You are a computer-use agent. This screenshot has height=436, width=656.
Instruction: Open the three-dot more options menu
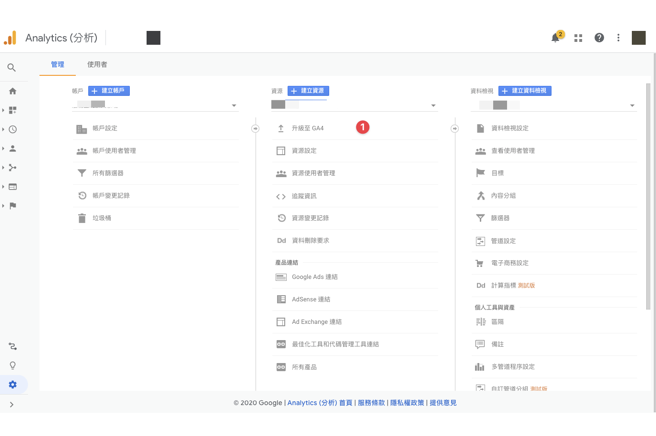[618, 38]
